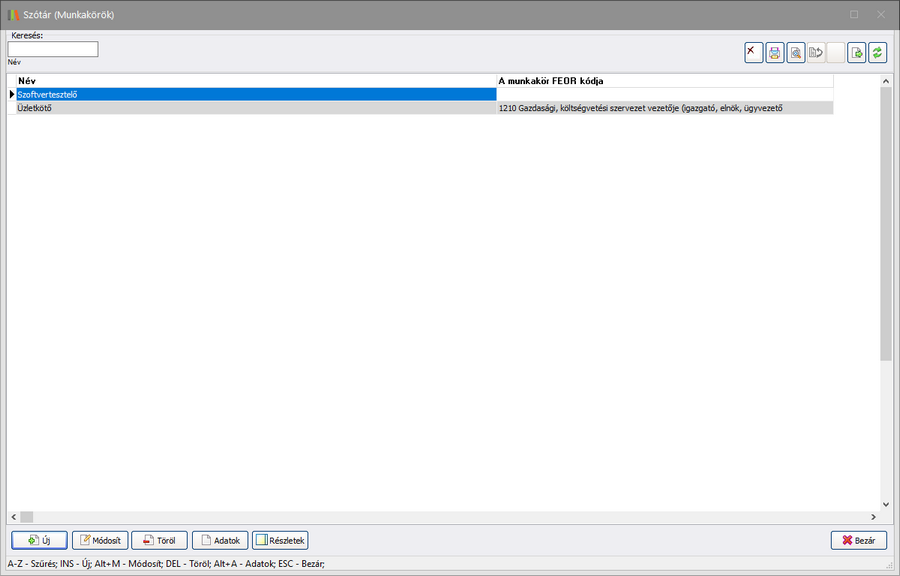Click the grayed-out undo document icon

click(x=816, y=53)
